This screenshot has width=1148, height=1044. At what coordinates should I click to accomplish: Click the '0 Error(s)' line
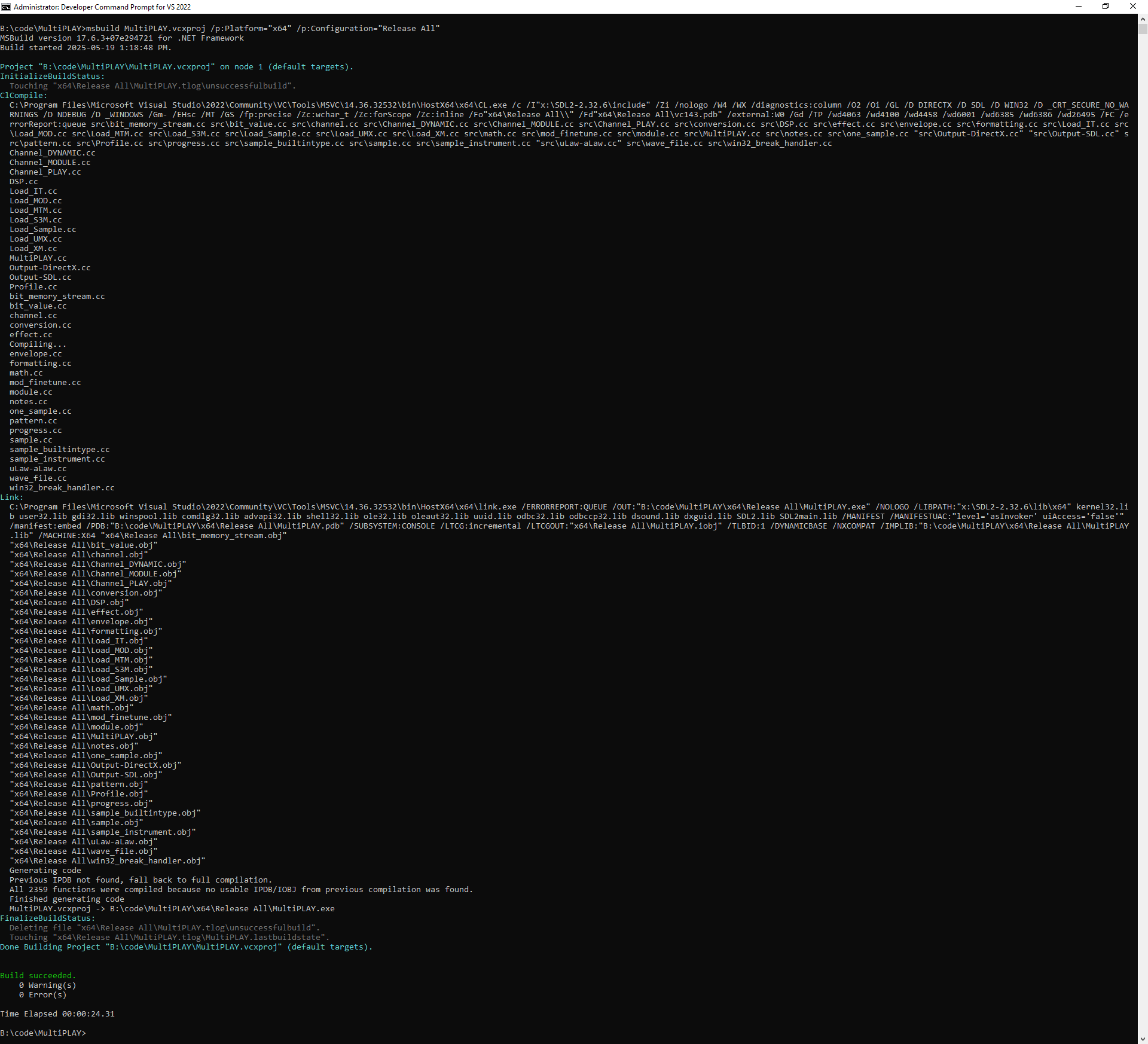click(x=42, y=994)
